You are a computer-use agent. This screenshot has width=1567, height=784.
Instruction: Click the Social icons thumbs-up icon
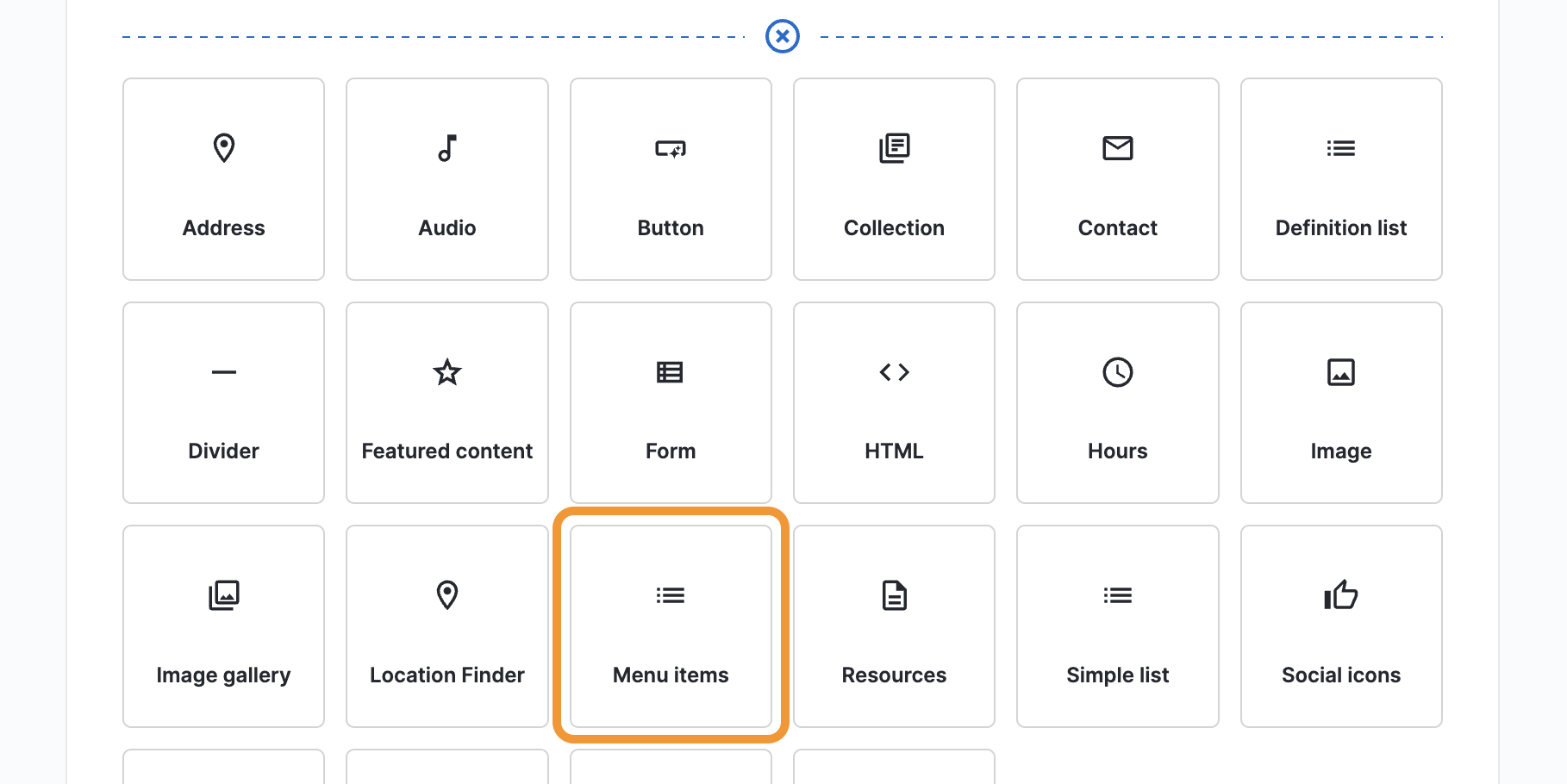[1340, 594]
